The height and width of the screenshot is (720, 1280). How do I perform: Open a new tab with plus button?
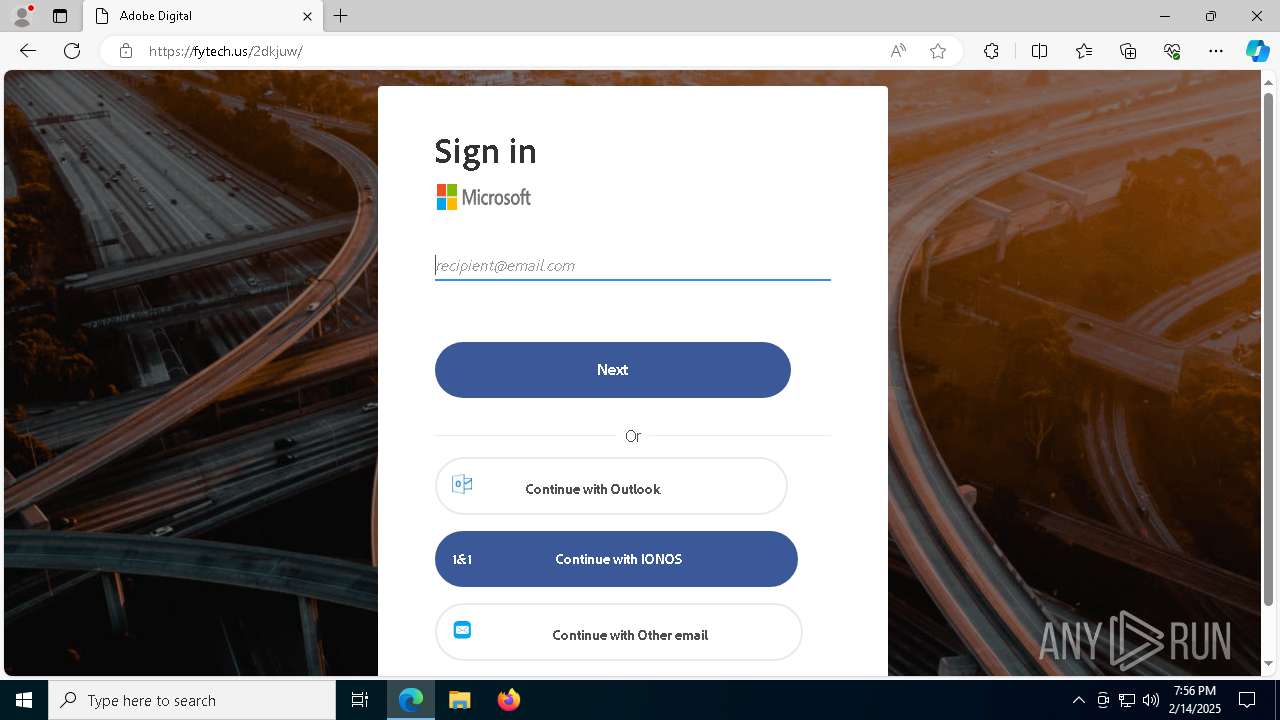341,16
